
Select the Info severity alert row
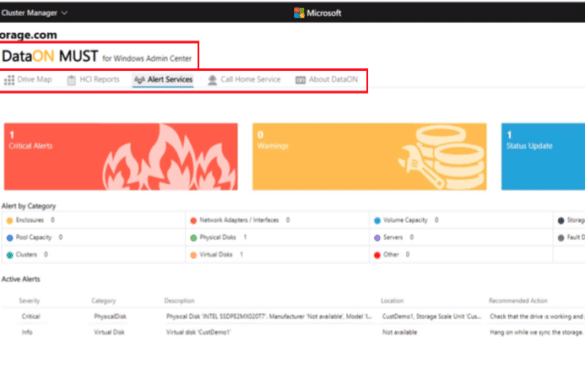(292, 332)
